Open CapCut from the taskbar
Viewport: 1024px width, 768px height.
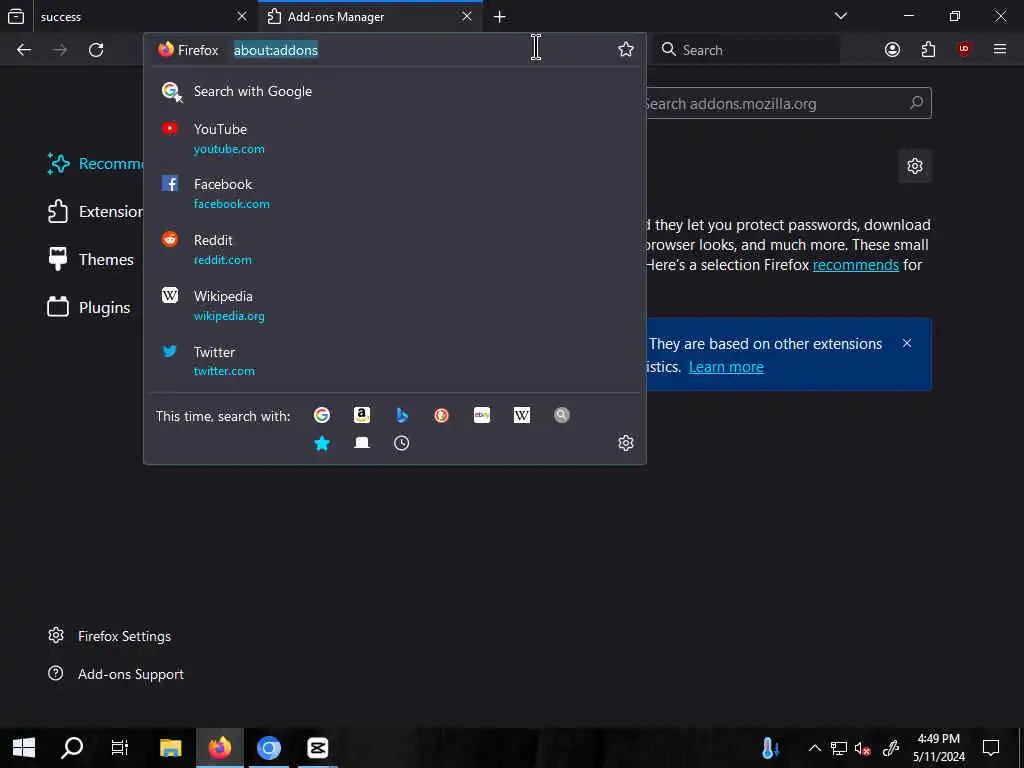pos(317,748)
